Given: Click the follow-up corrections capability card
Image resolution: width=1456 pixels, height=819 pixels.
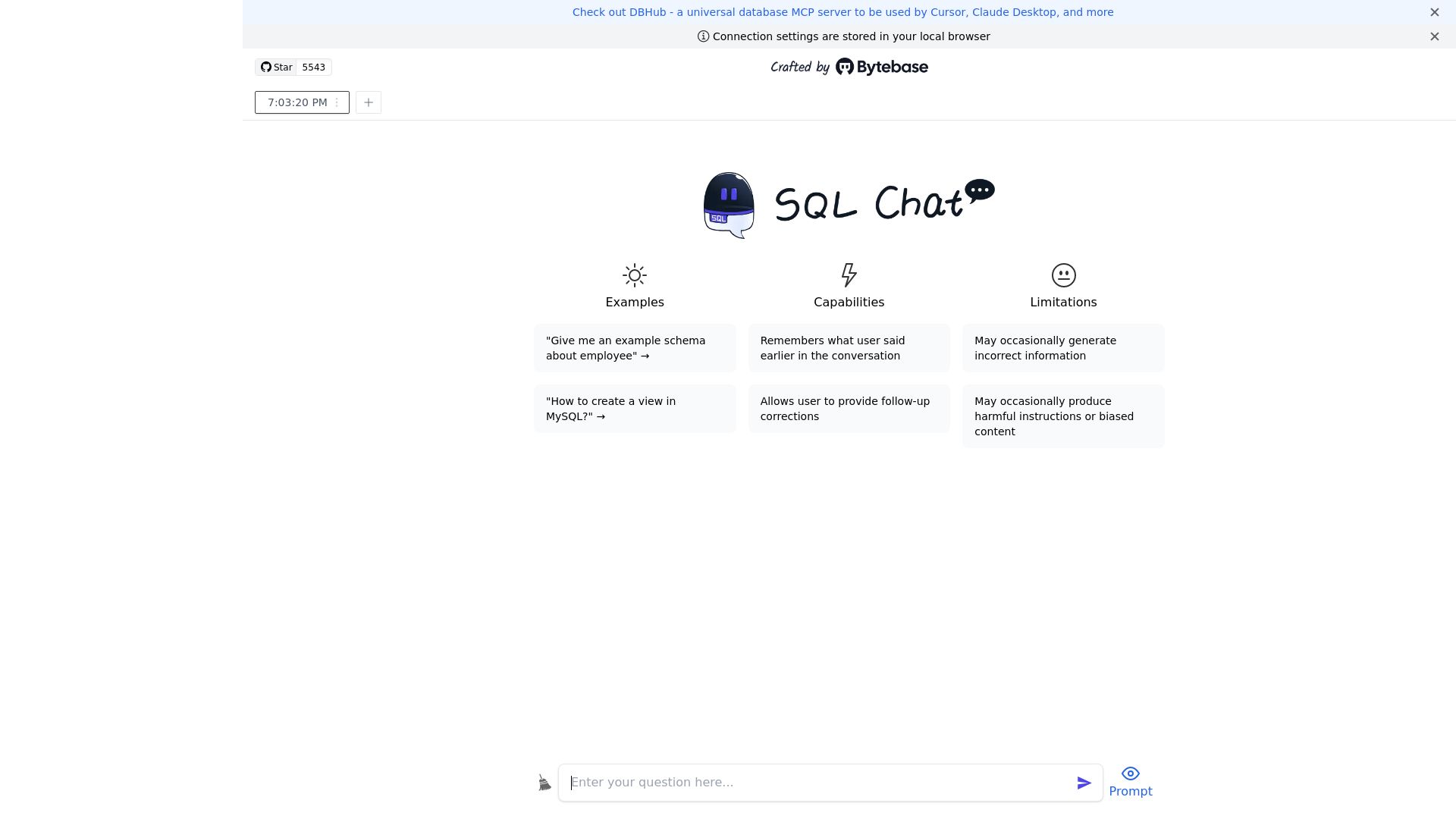Looking at the screenshot, I should tap(849, 409).
